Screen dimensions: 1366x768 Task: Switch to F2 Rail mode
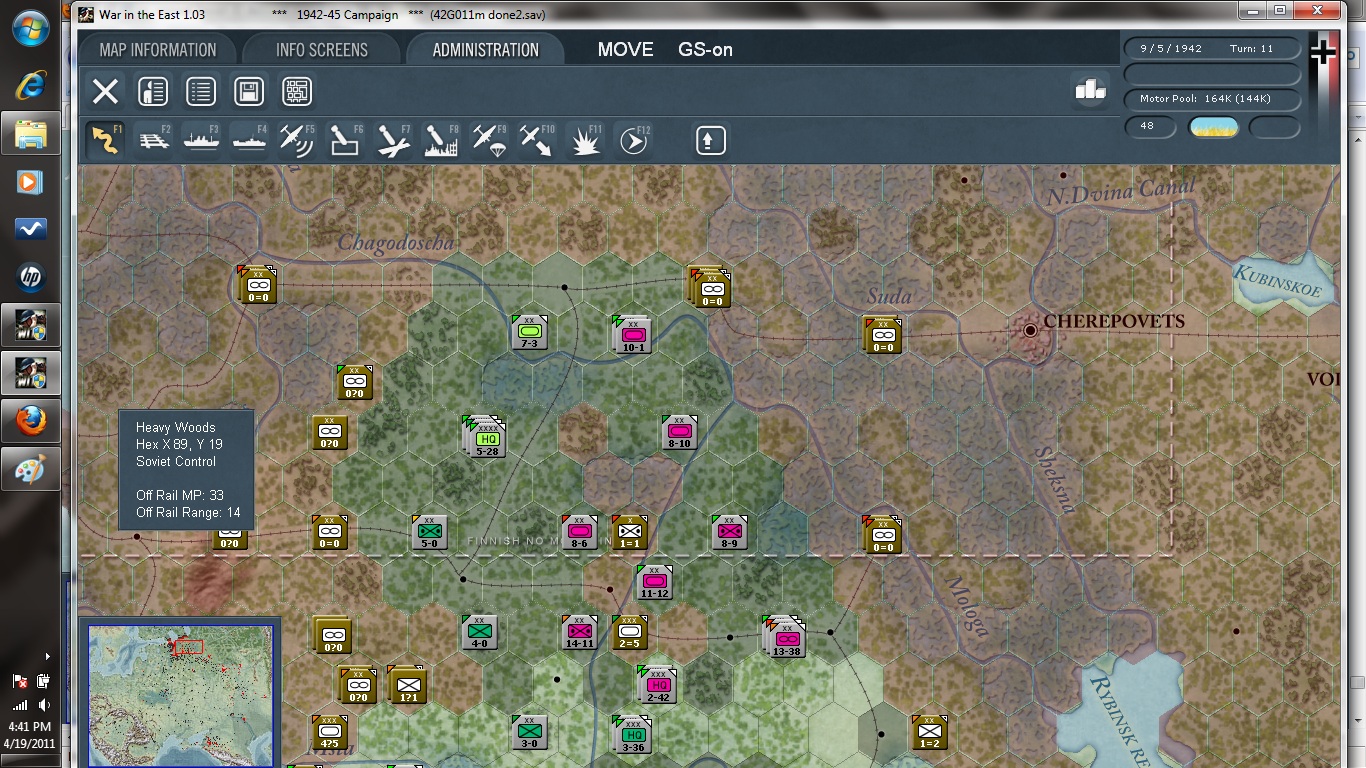153,140
